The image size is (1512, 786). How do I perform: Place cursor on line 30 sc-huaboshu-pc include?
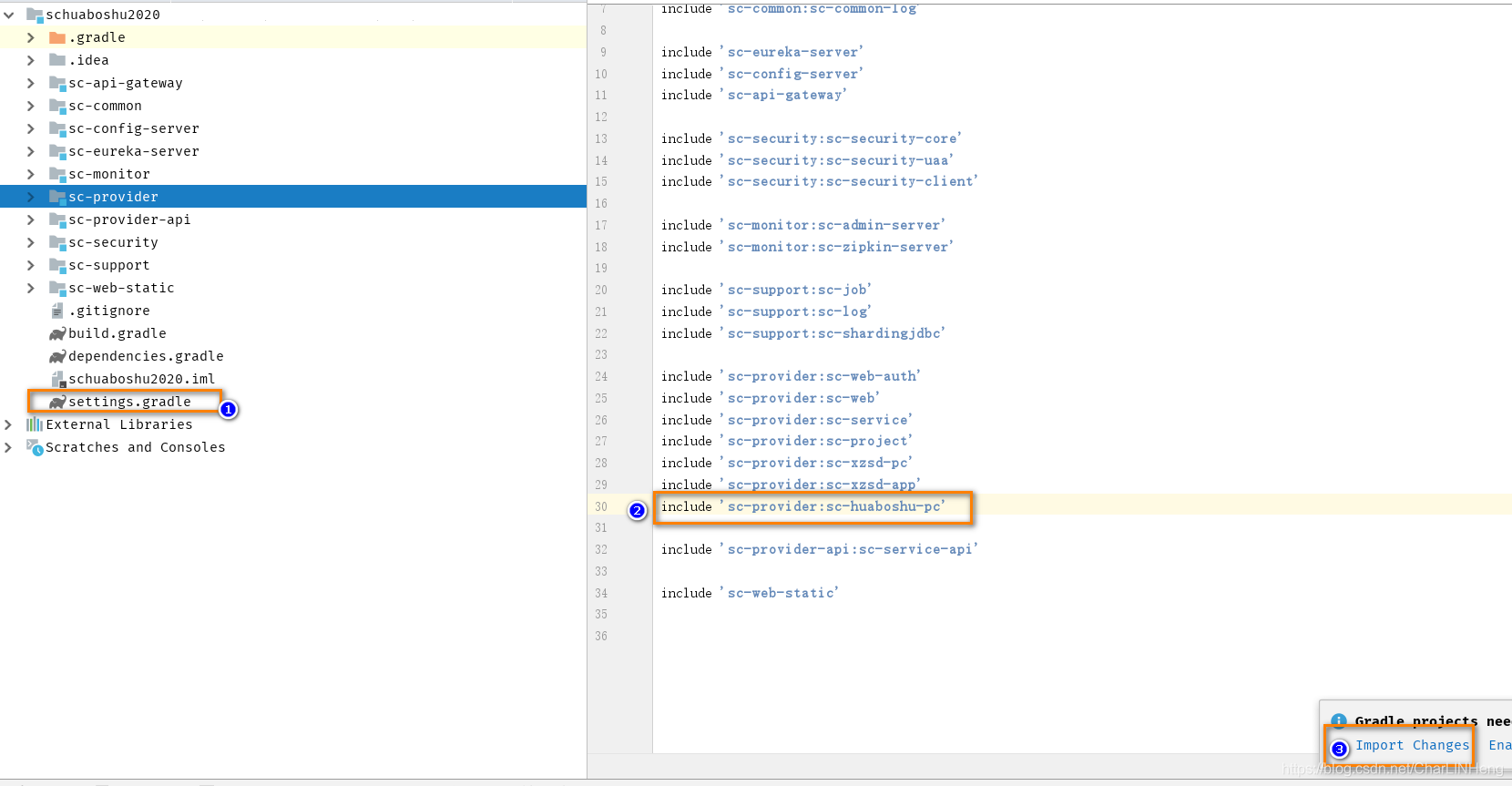click(803, 506)
